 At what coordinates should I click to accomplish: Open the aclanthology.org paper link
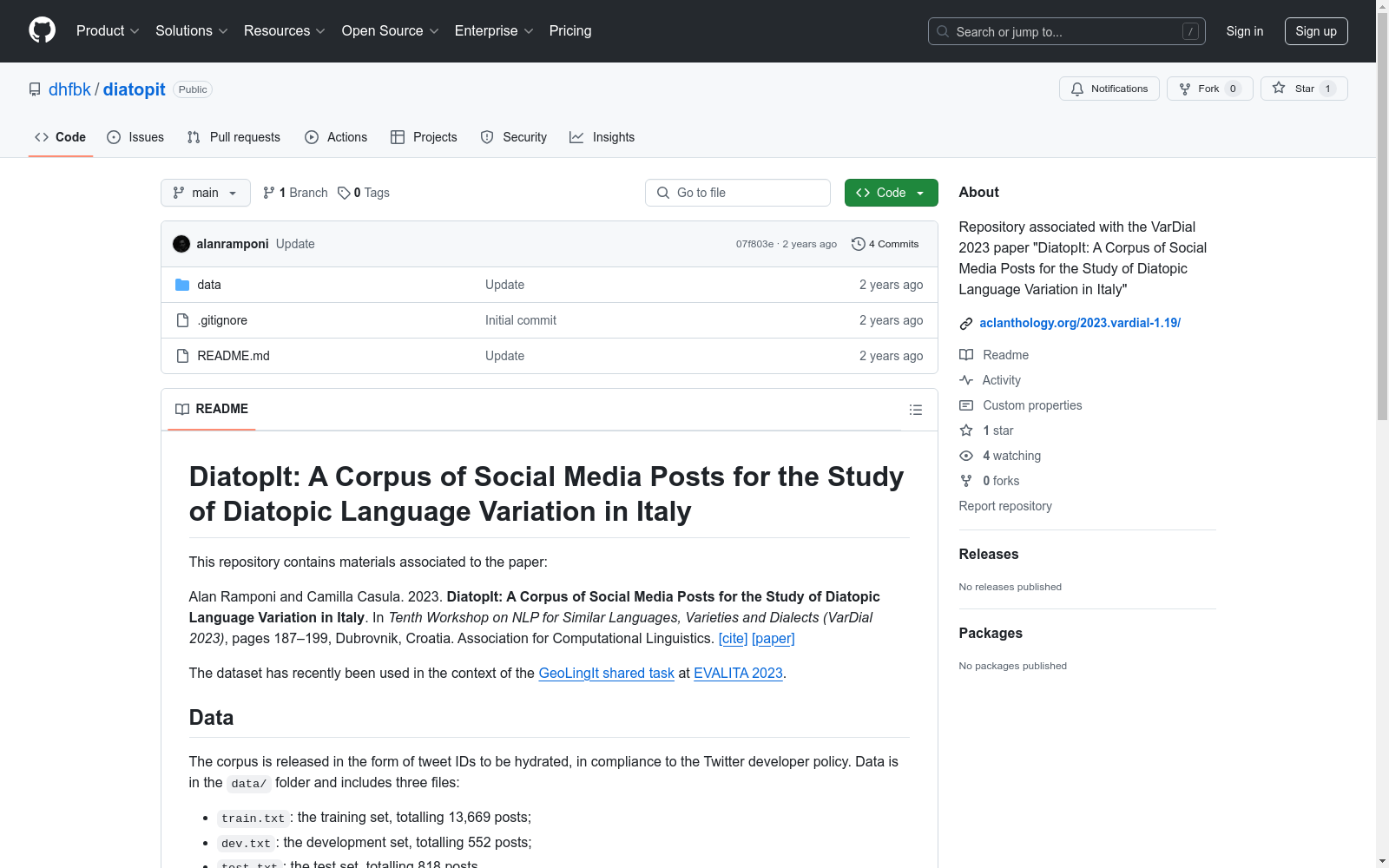tap(1080, 323)
